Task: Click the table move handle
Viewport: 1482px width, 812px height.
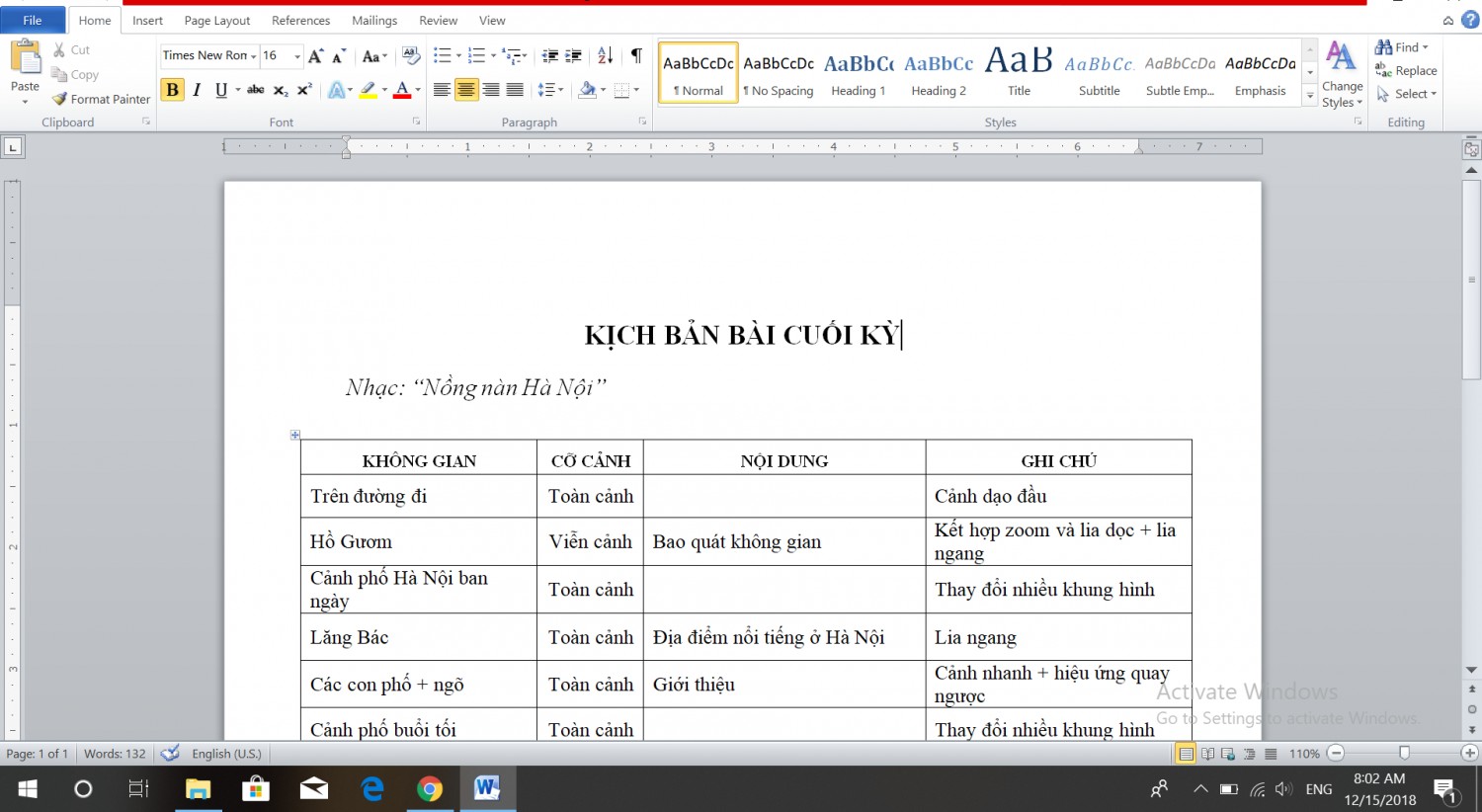Action: pyautogui.click(x=294, y=435)
